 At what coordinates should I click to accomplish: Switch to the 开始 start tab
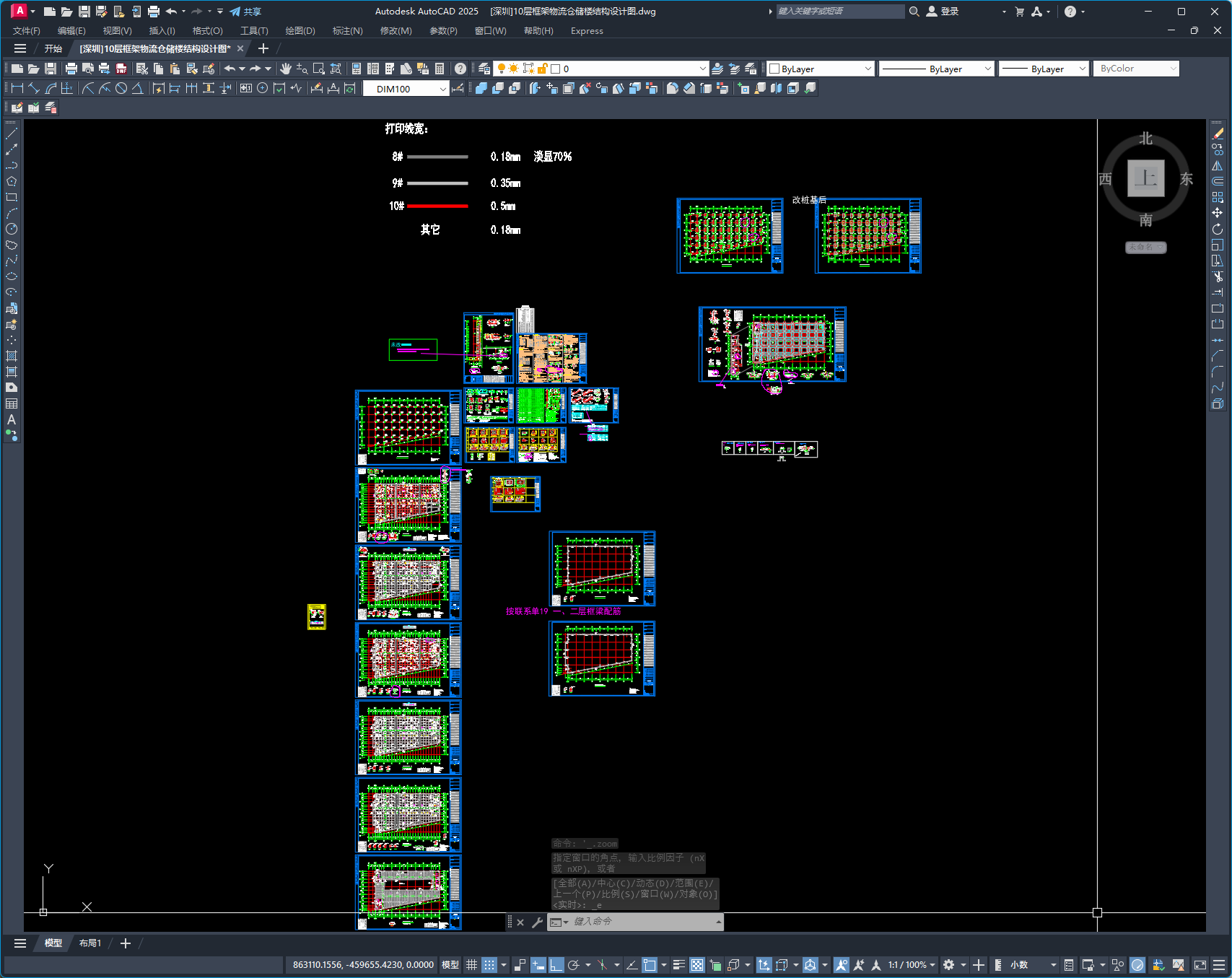tap(53, 48)
